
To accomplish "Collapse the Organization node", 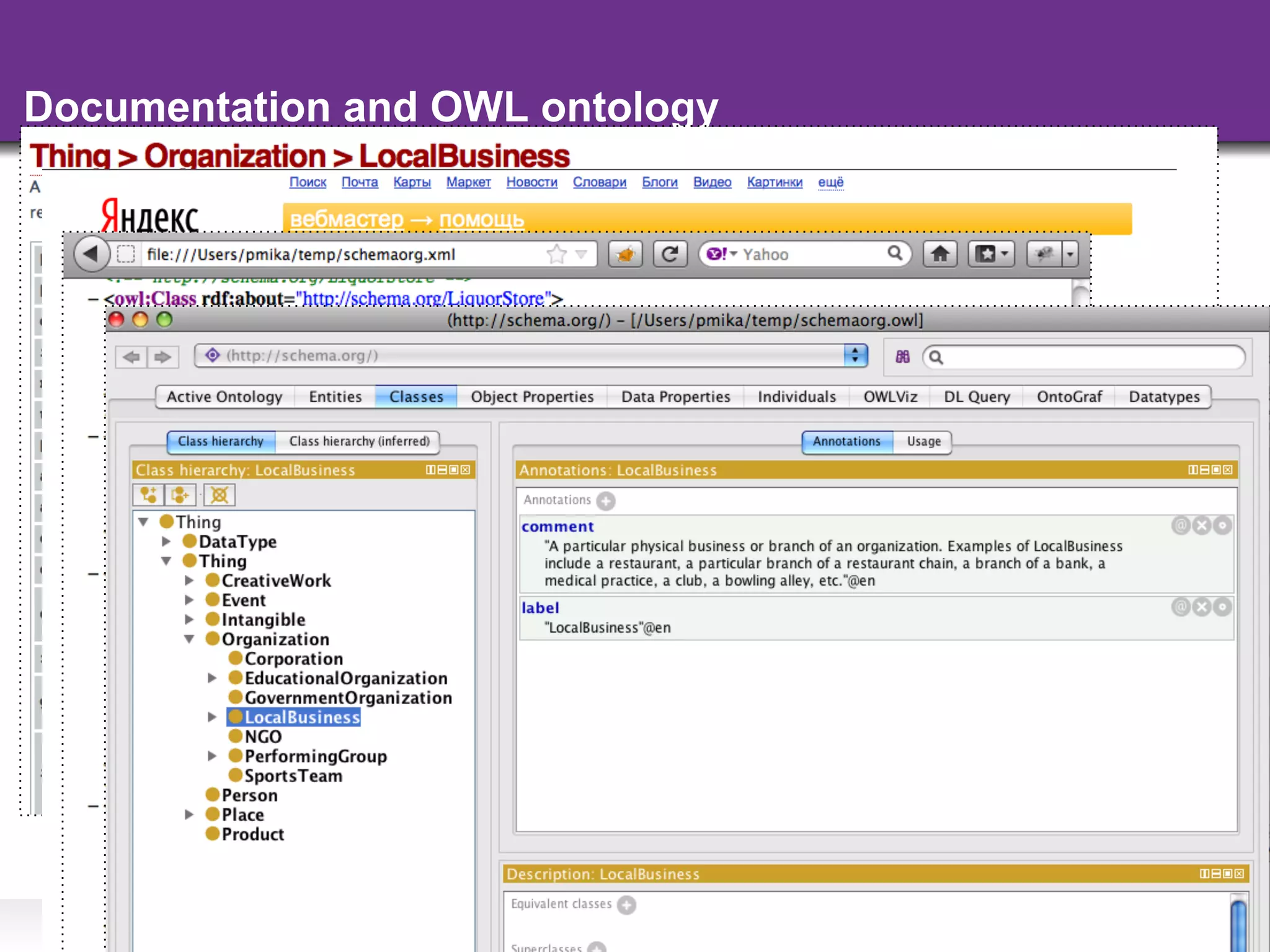I will (189, 639).
